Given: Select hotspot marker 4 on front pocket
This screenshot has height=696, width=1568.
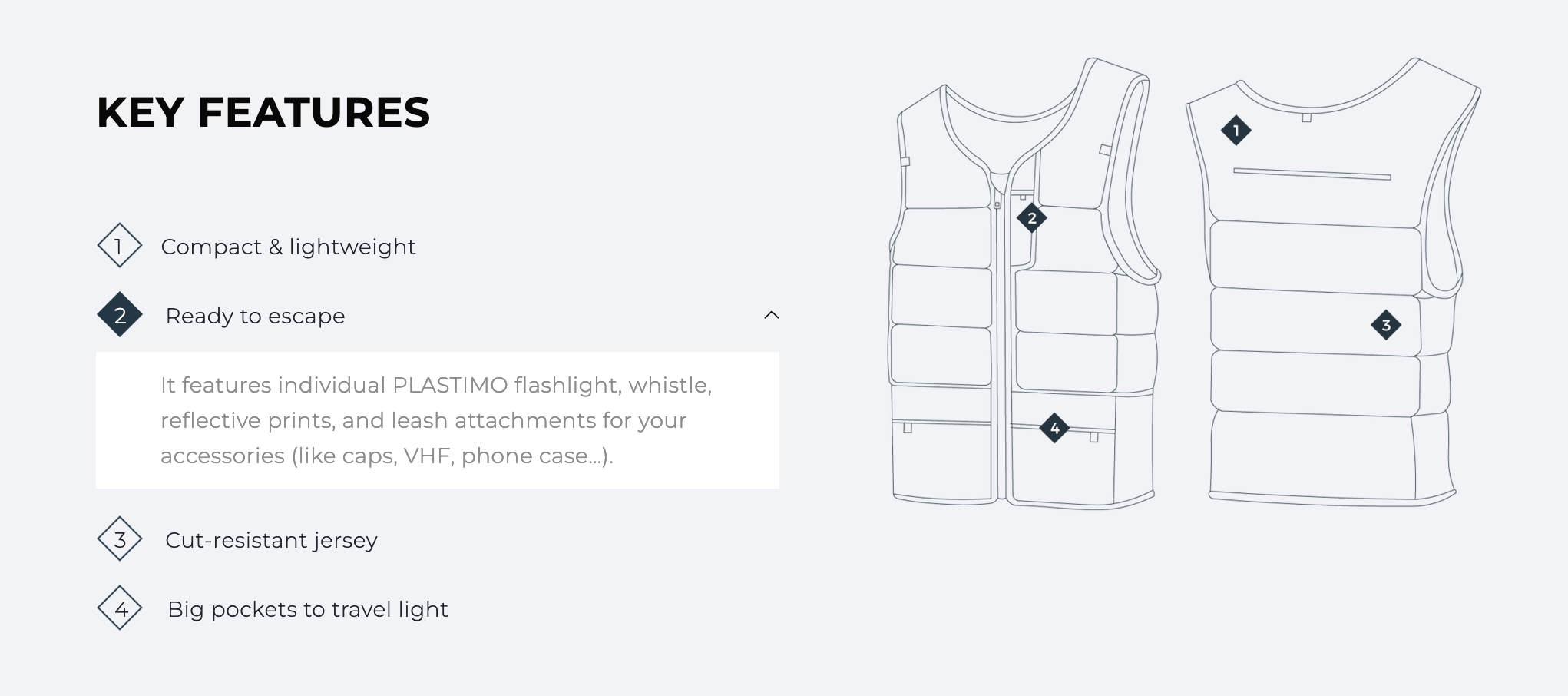Looking at the screenshot, I should pos(1054,428).
